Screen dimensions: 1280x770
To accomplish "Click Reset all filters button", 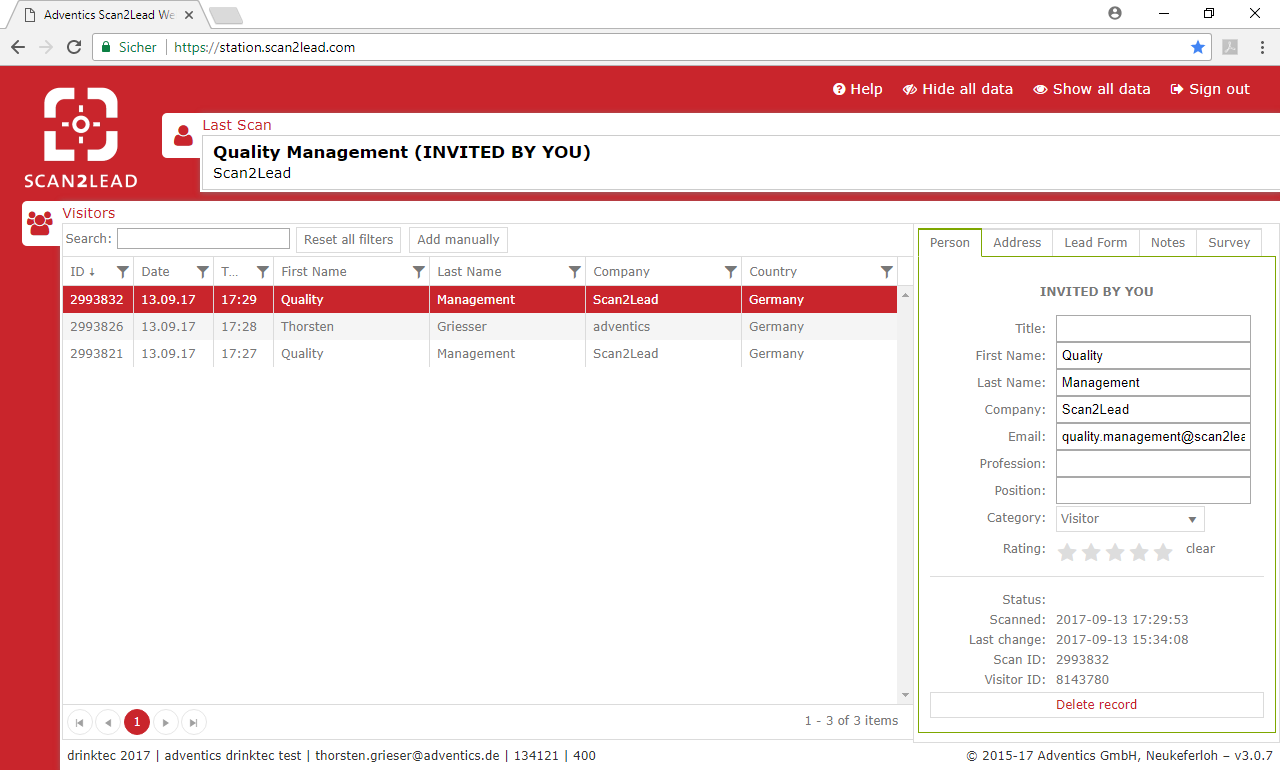I will pyautogui.click(x=349, y=240).
